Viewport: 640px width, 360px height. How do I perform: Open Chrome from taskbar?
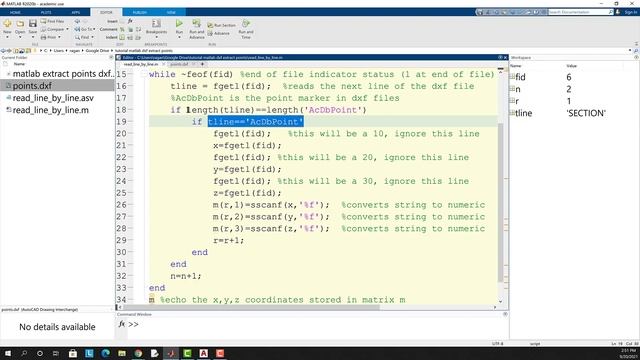click(138, 353)
